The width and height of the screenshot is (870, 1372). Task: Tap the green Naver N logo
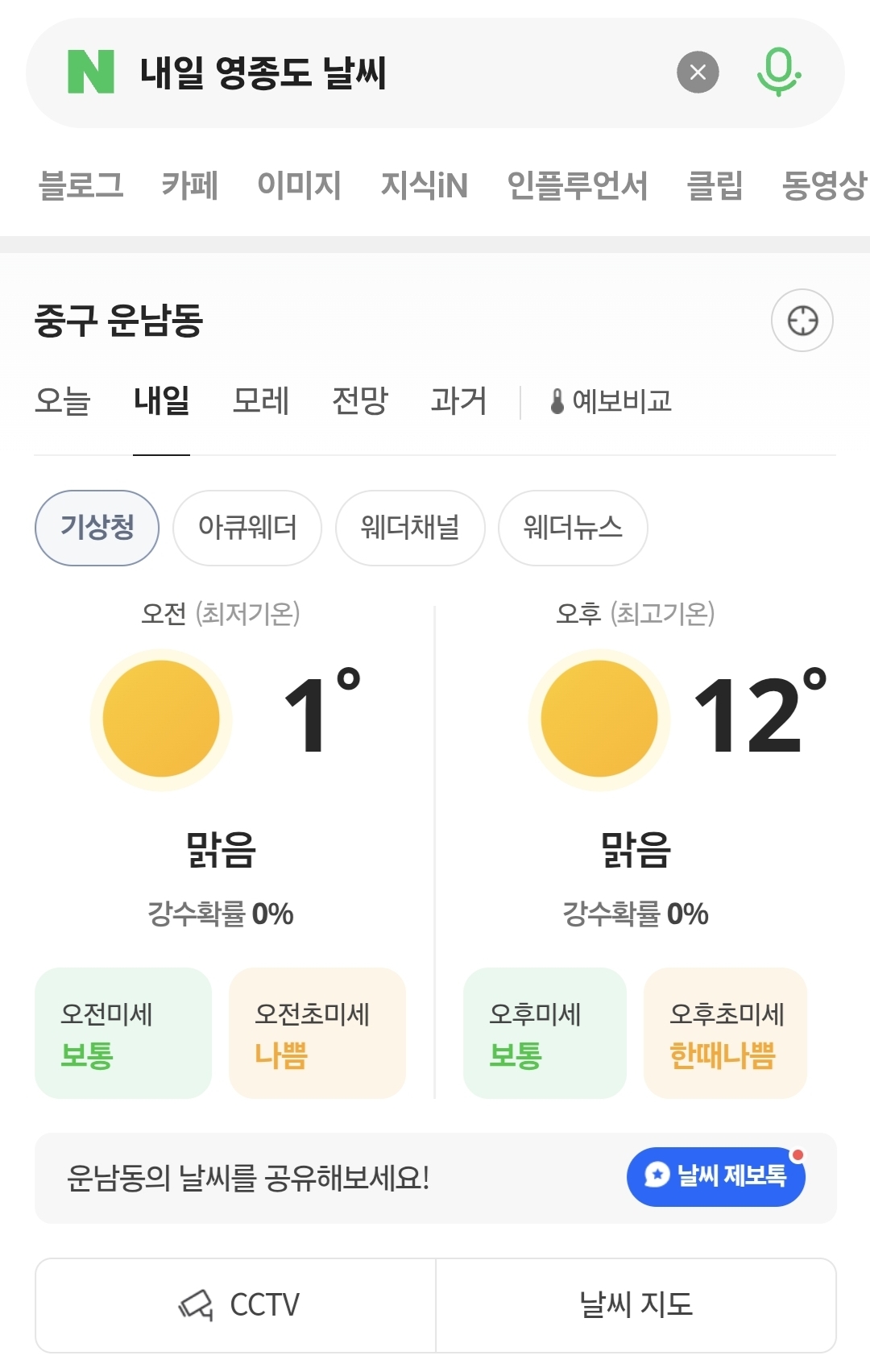pyautogui.click(x=91, y=72)
